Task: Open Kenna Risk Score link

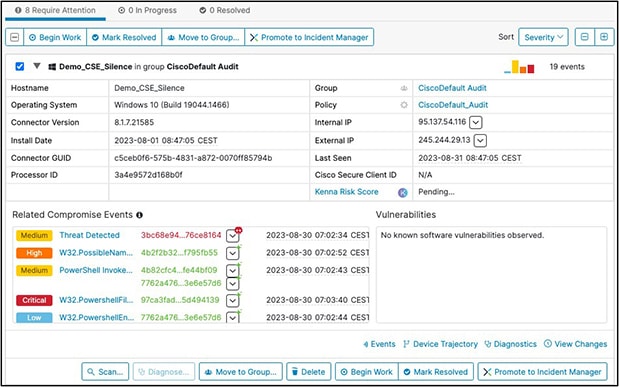Action: (346, 192)
